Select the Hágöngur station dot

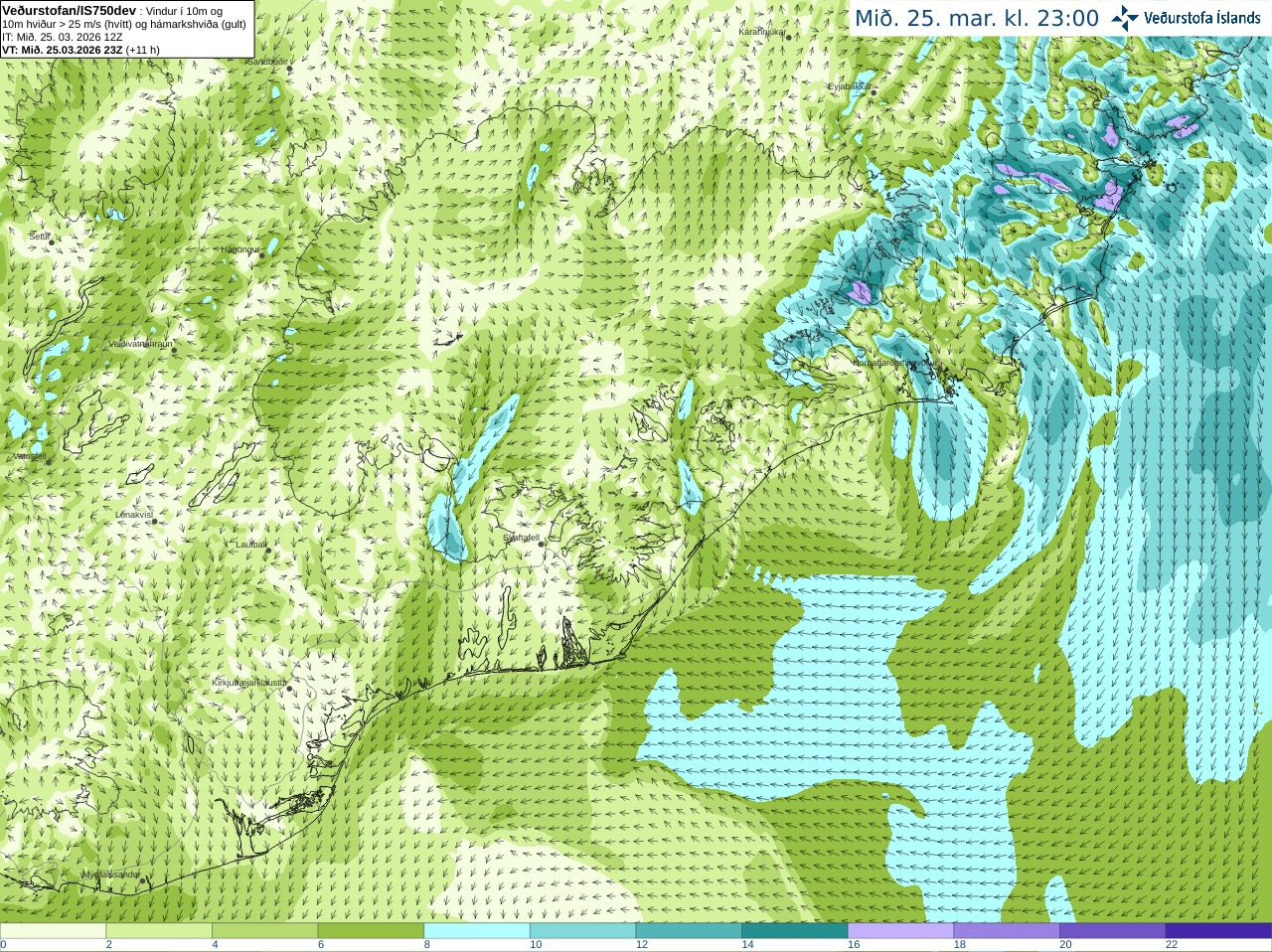262,255
